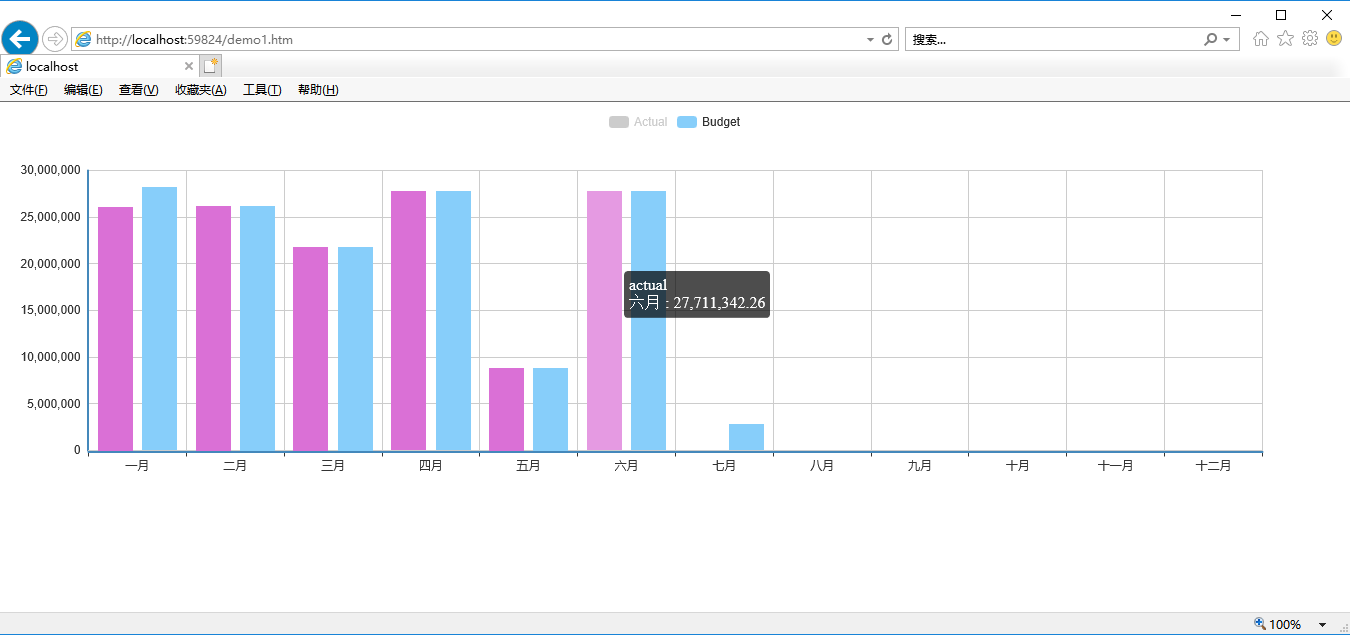Click the 30,000,000 y-axis label
The height and width of the screenshot is (635, 1350).
[50, 170]
